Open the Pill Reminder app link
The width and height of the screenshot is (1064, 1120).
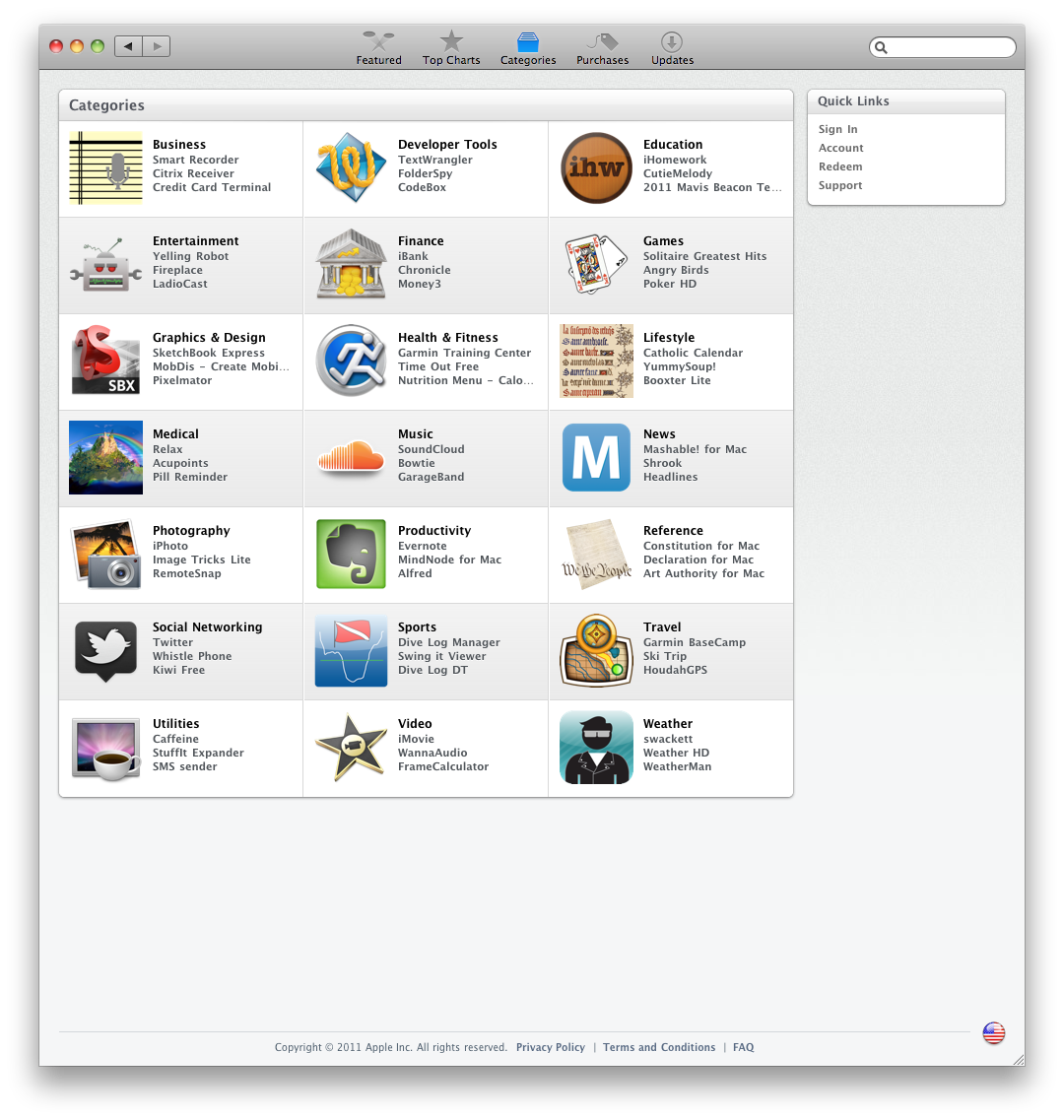point(189,477)
